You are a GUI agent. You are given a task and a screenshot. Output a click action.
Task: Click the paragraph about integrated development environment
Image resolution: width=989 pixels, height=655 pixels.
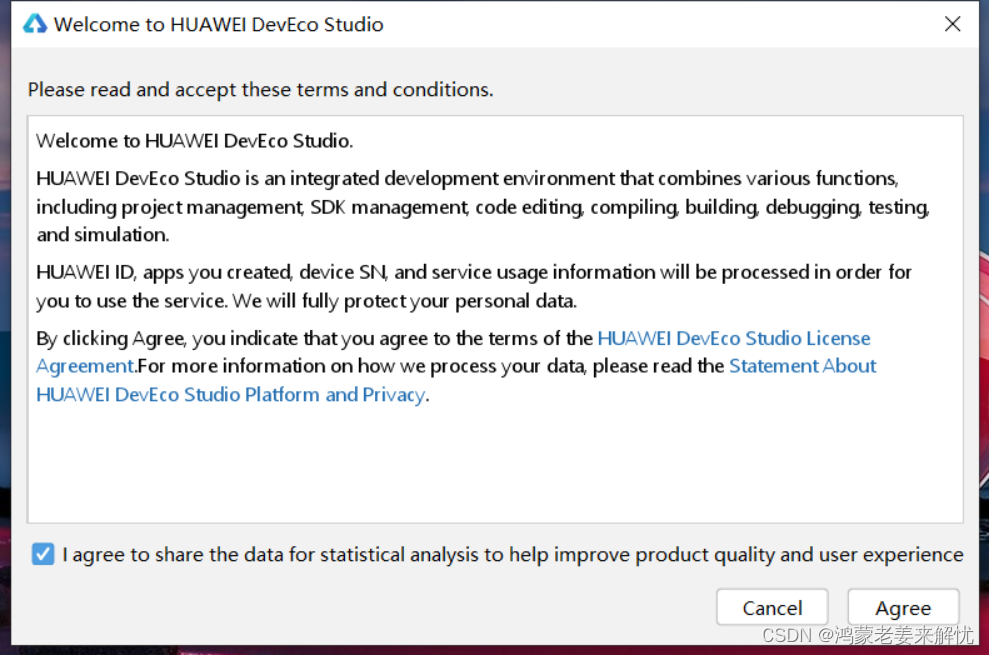(x=483, y=206)
